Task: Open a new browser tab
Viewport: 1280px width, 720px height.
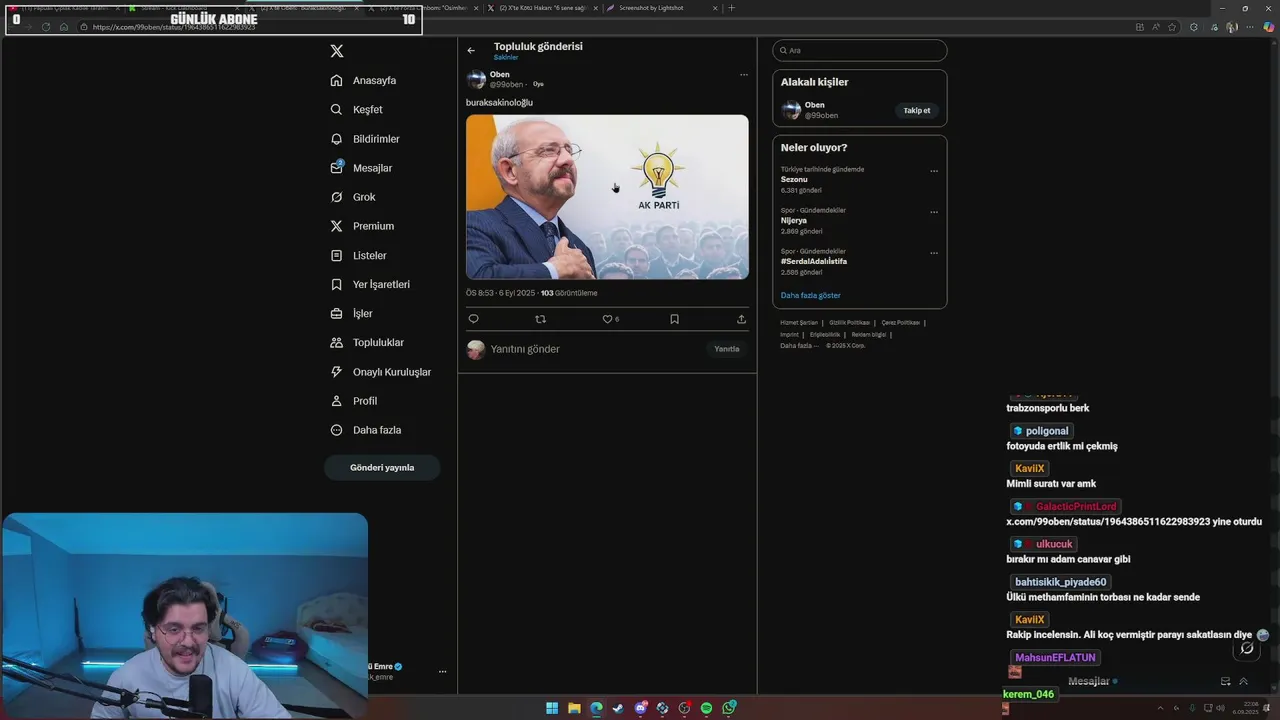Action: pyautogui.click(x=731, y=8)
